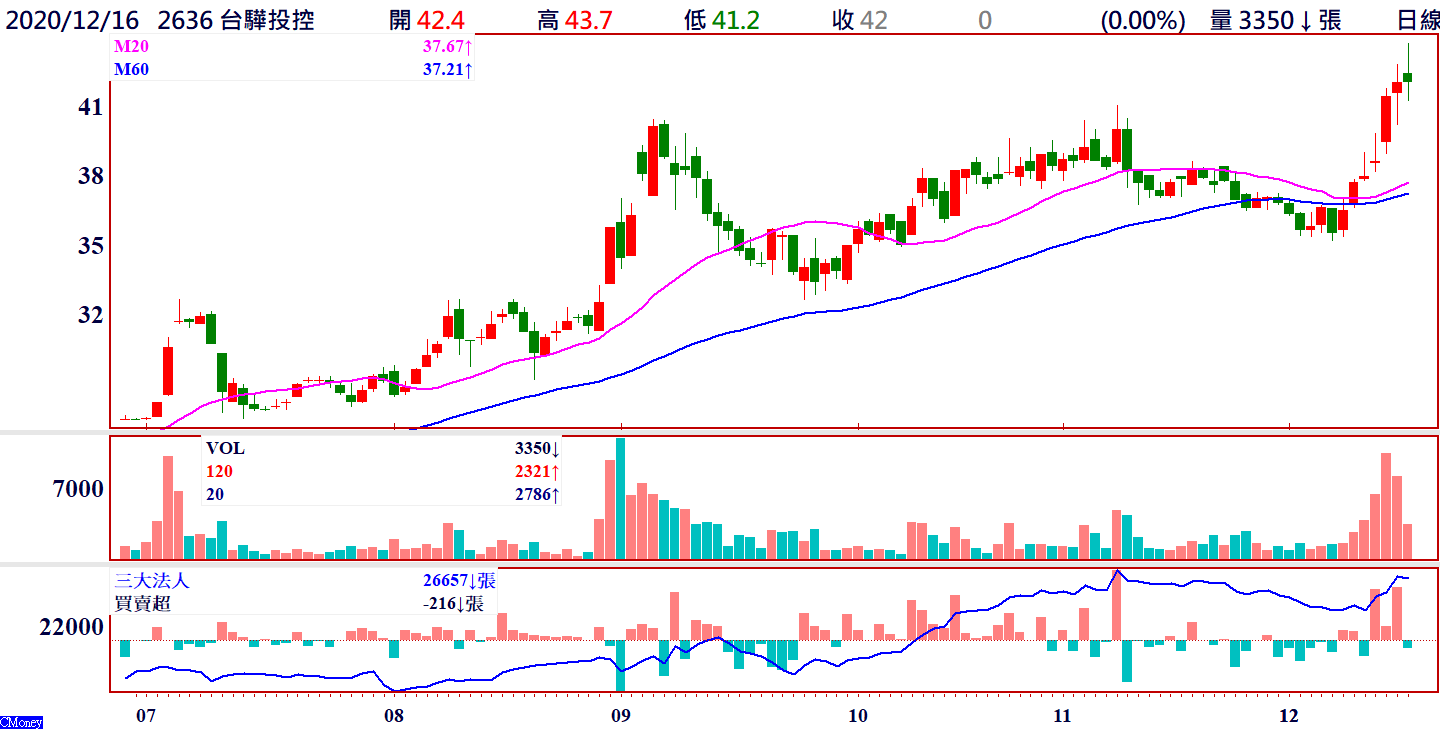
Task: Click the 120-period volume average label
Action: [219, 471]
